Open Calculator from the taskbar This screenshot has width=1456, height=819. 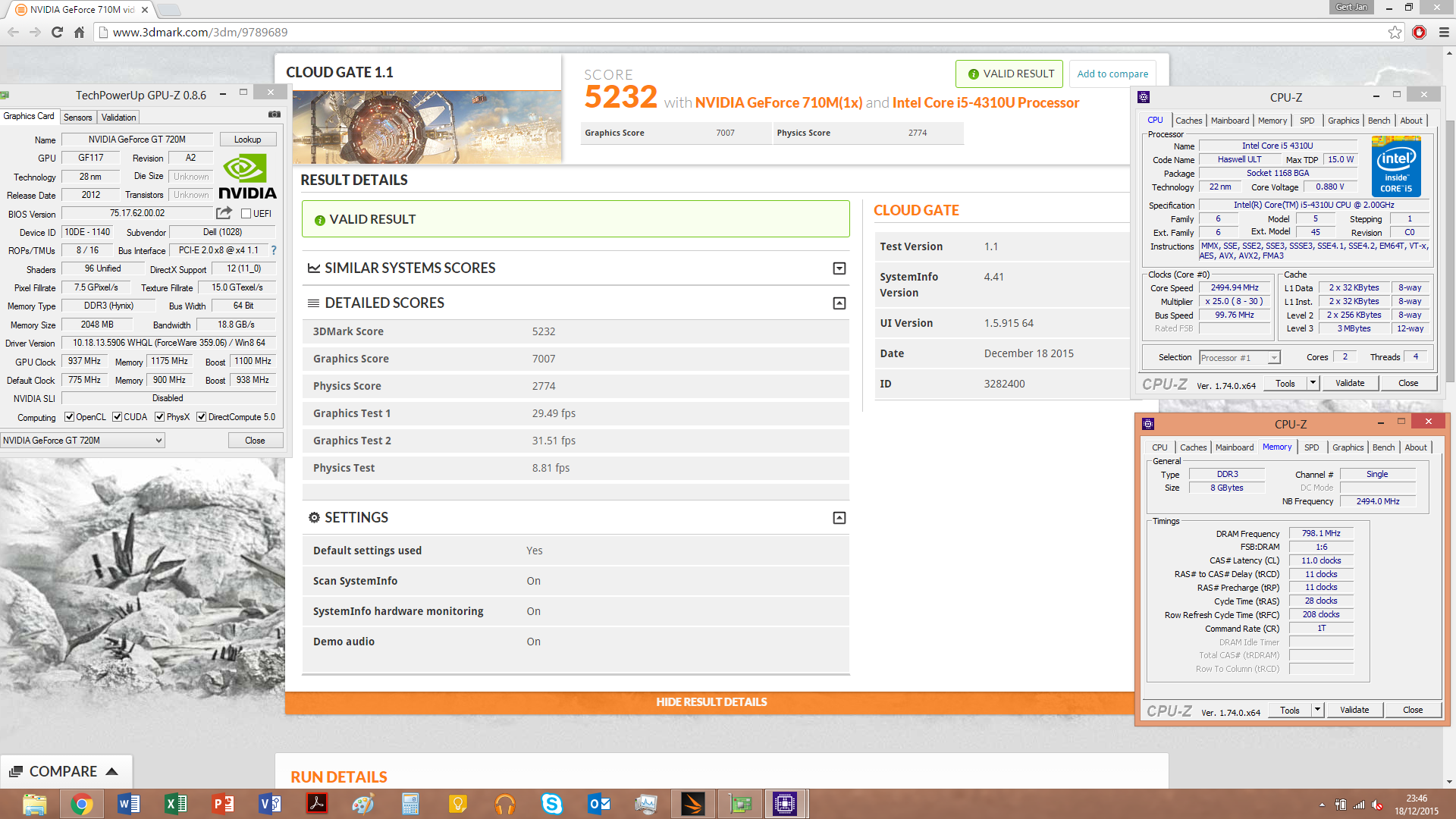[410, 804]
